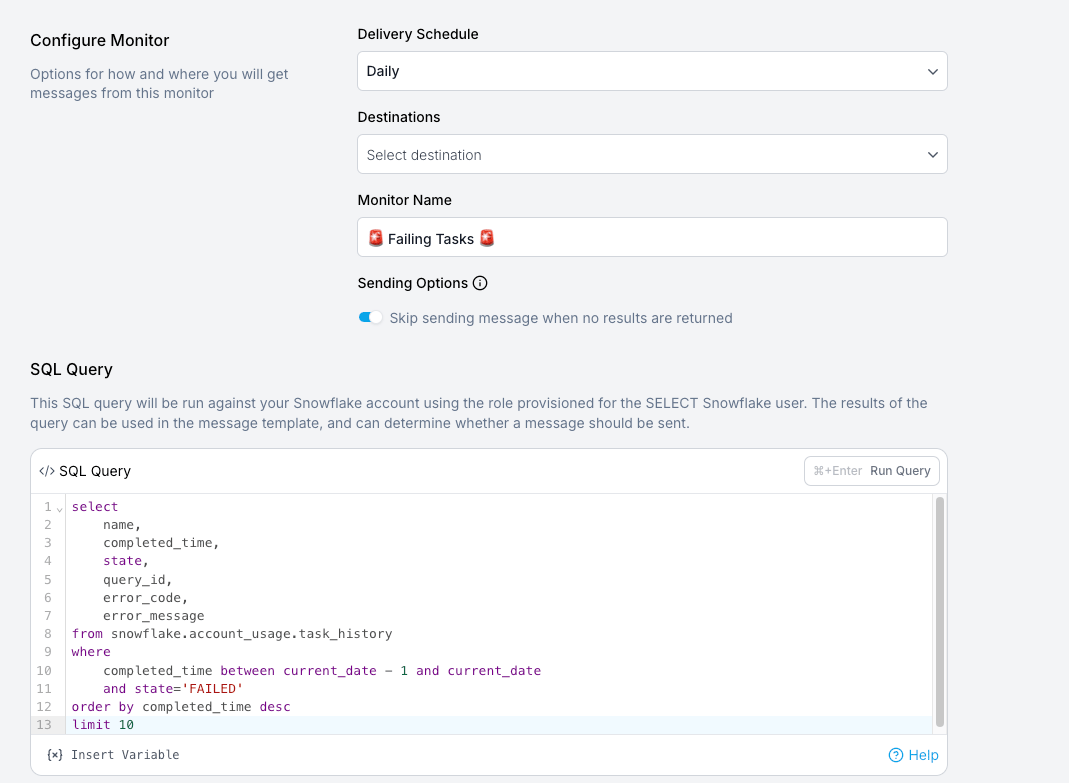
Task: Click the Delivery Schedule chevron arrow
Action: pyautogui.click(x=932, y=72)
